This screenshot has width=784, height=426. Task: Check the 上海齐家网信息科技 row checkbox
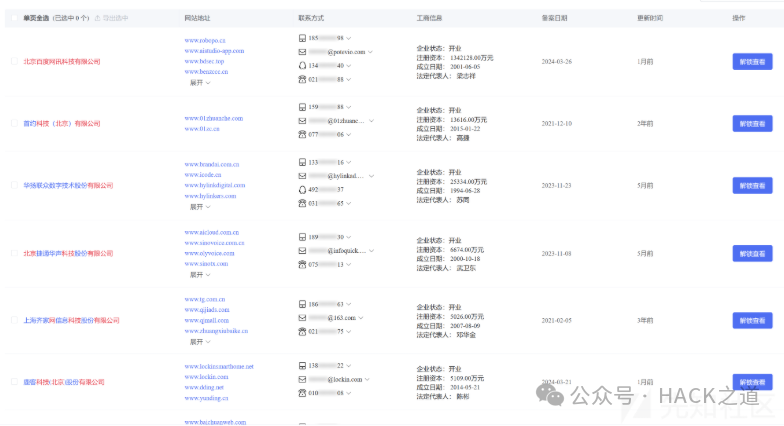point(14,320)
